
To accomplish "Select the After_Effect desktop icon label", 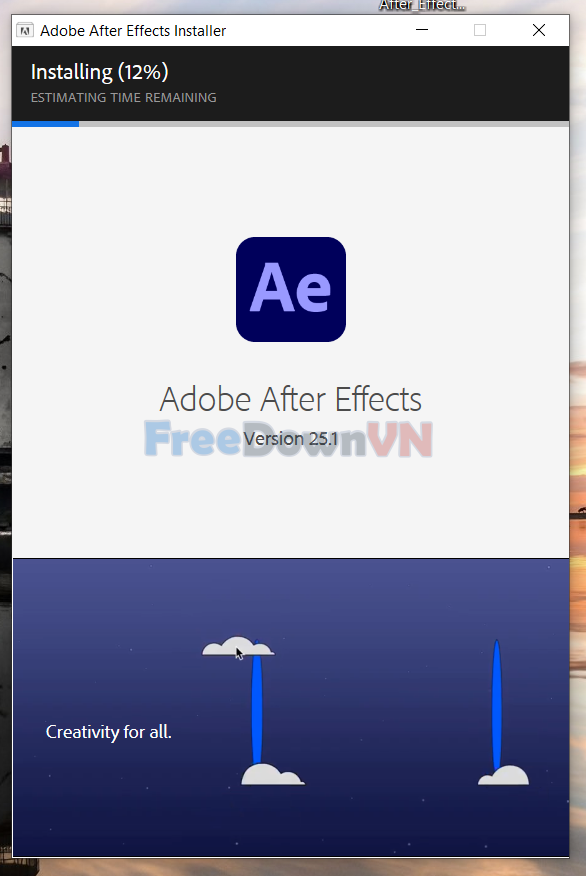I will coord(422,6).
